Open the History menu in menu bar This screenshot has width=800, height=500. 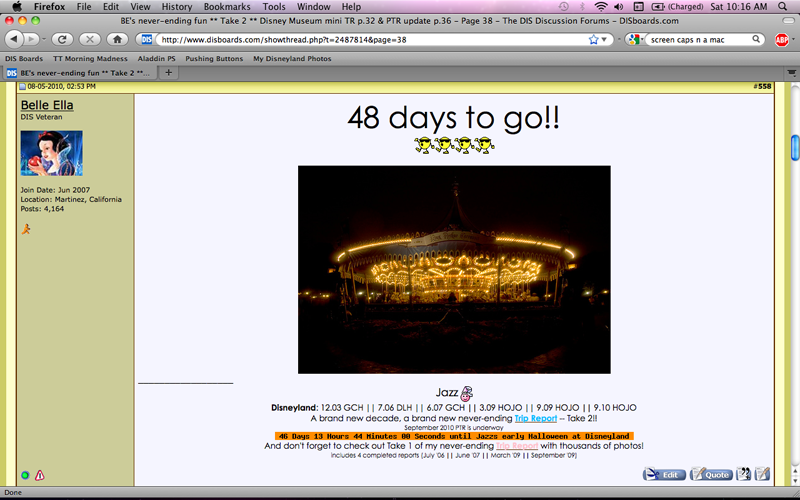click(176, 6)
